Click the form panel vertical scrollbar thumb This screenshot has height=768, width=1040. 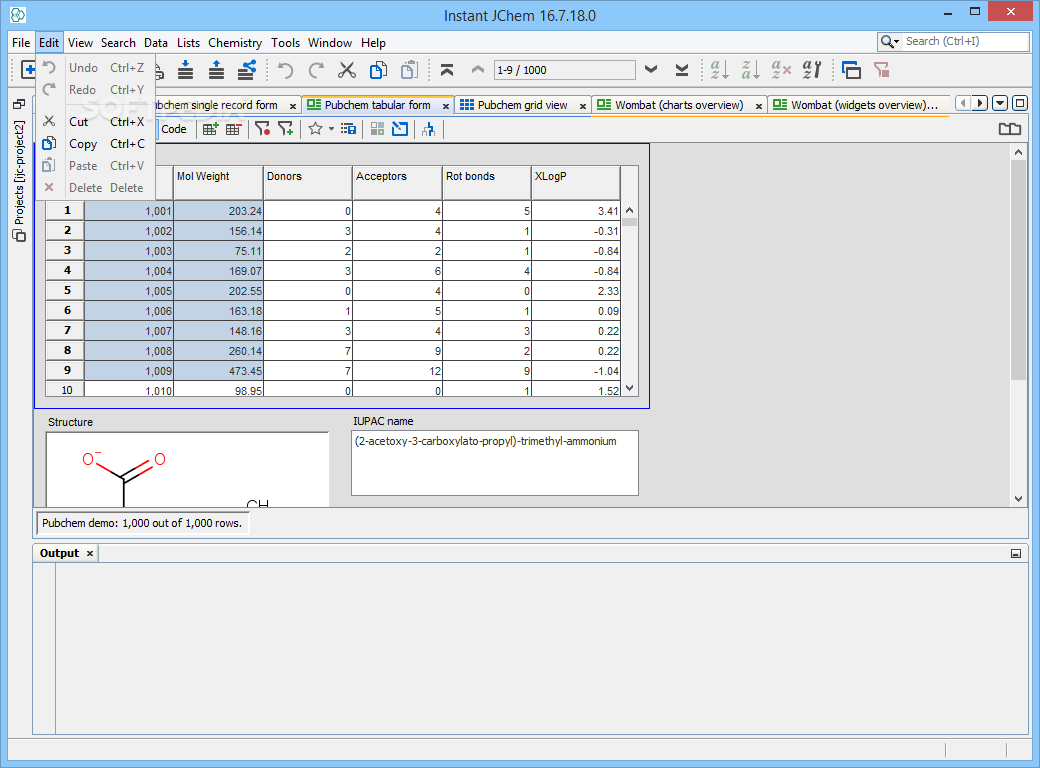click(1018, 269)
